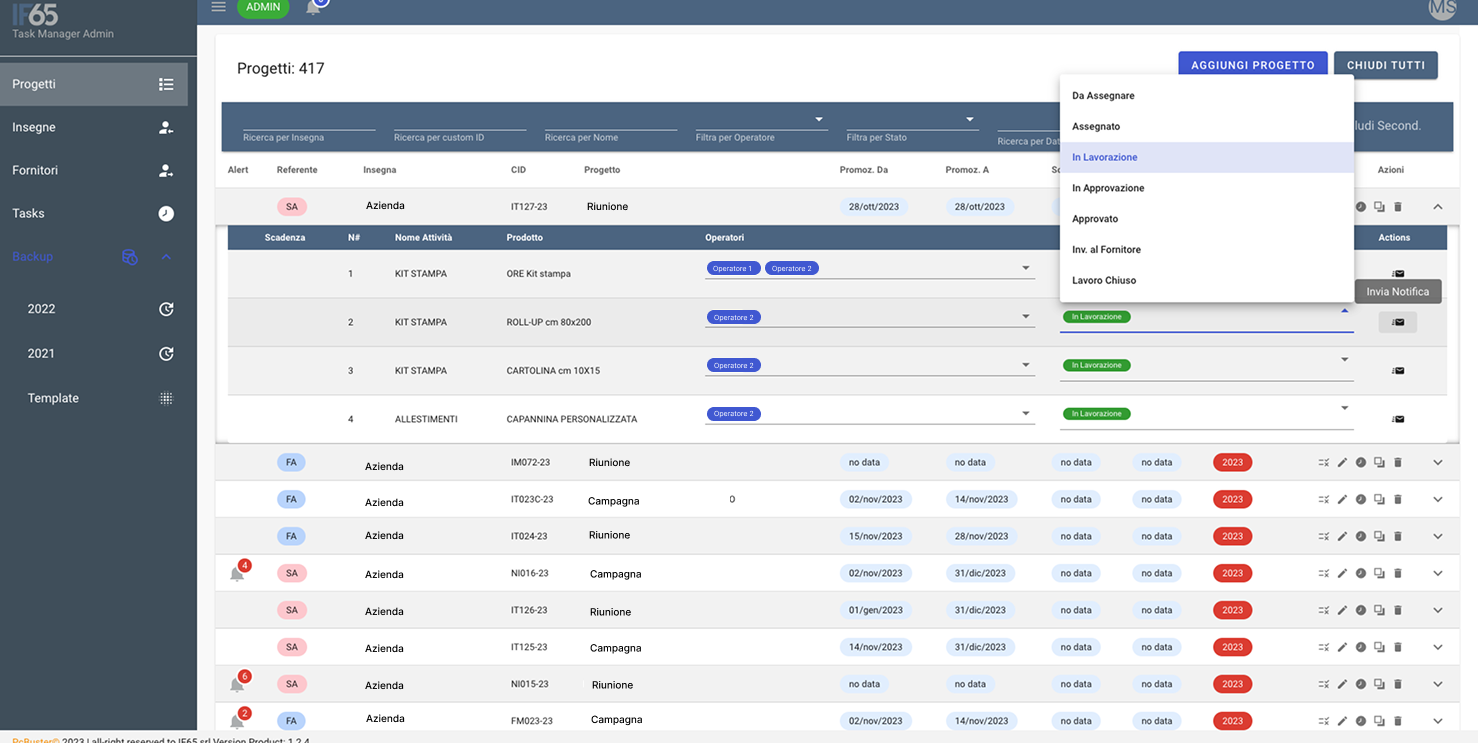Duplicate project IT125-23 via copy icon
Viewport: 1478px width, 743px height.
tap(1379, 647)
